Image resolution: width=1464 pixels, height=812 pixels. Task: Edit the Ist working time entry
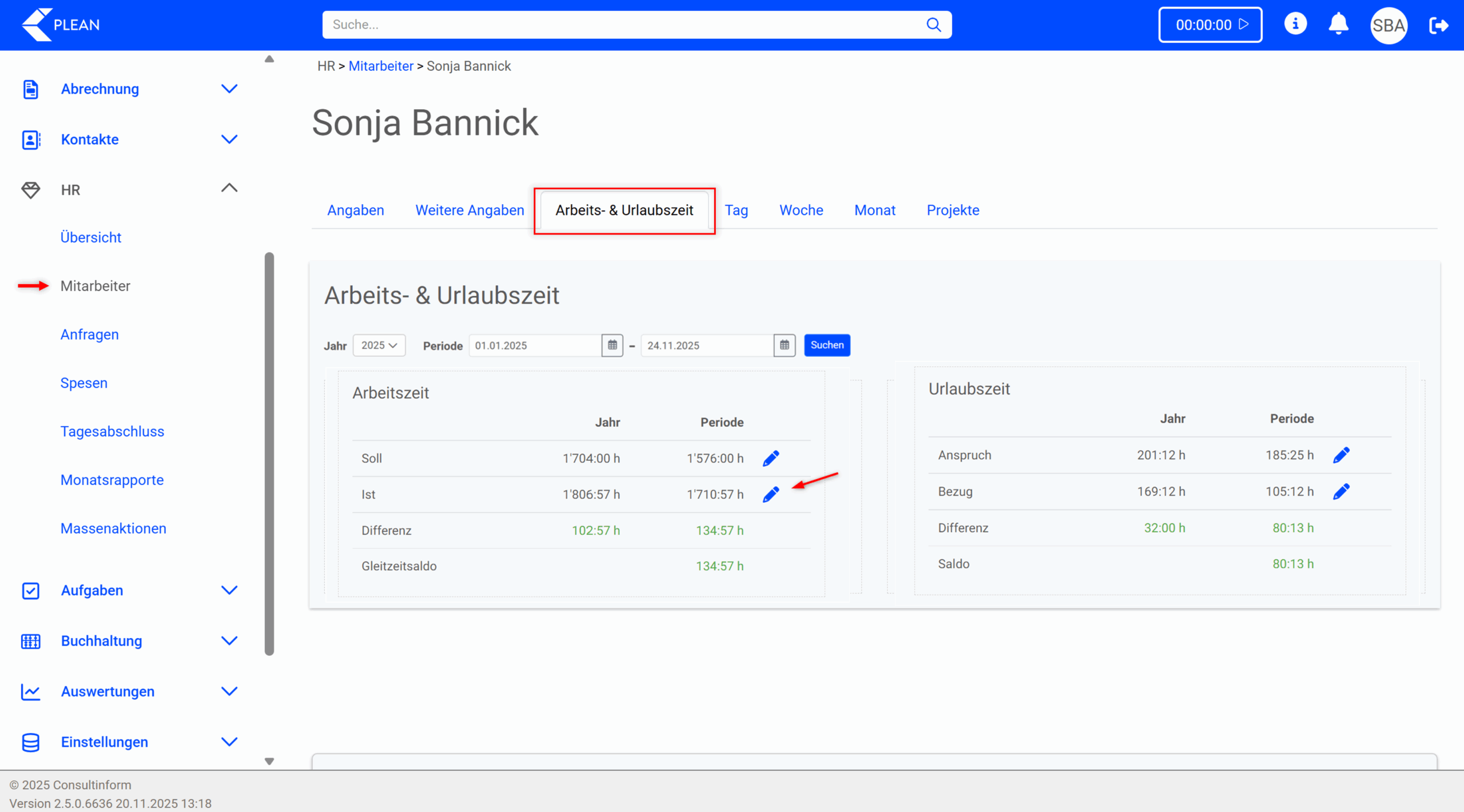pyautogui.click(x=770, y=494)
